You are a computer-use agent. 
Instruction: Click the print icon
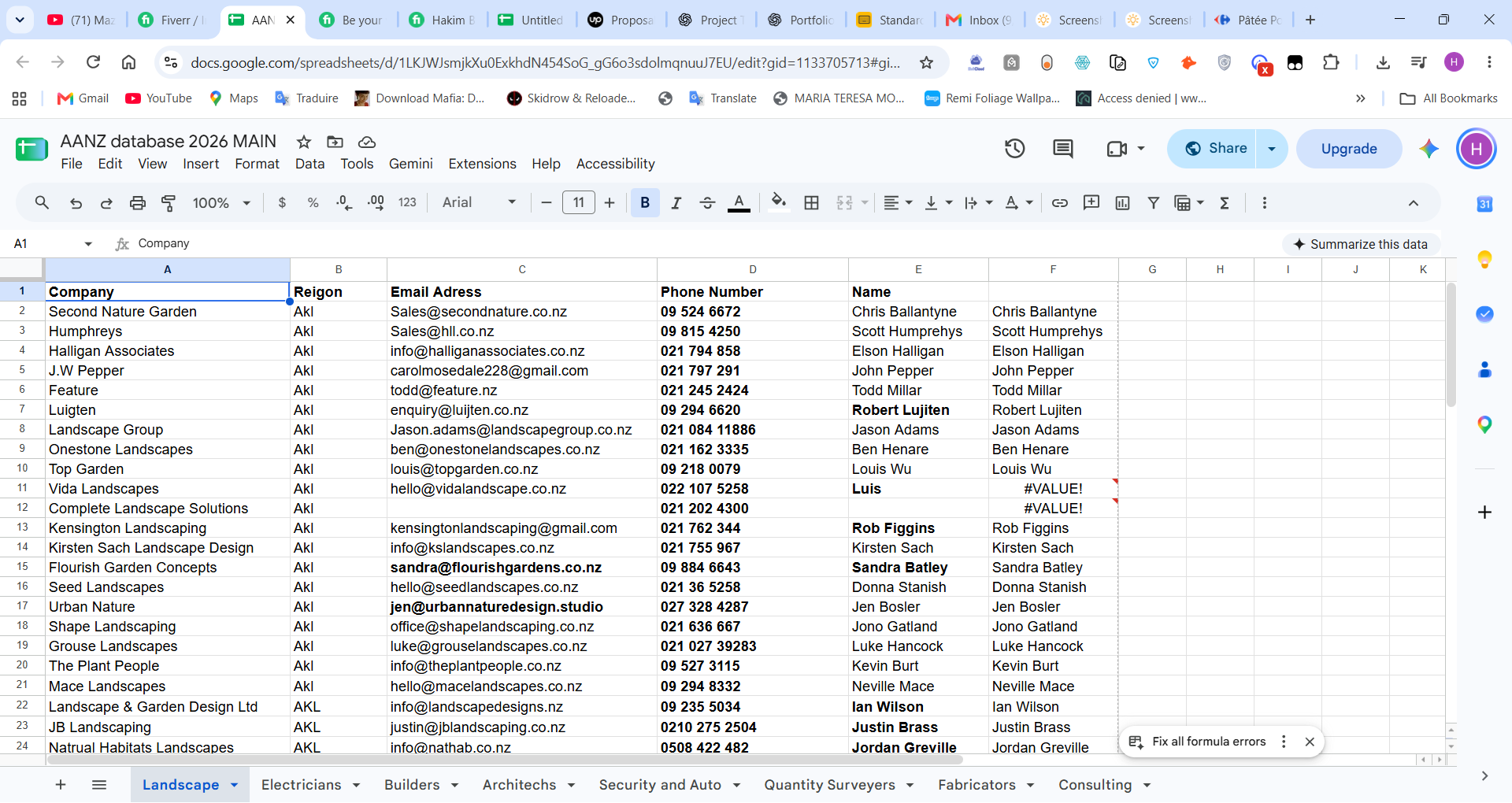138,203
